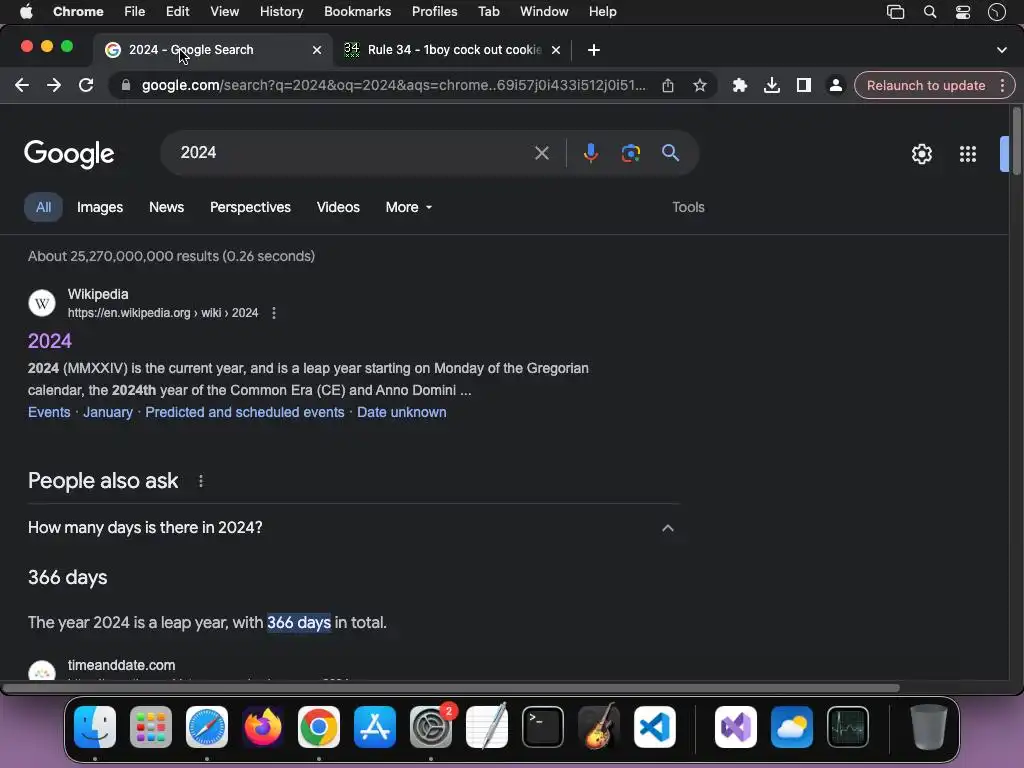Image resolution: width=1024 pixels, height=768 pixels.
Task: Collapse the How many days question
Action: (x=667, y=528)
